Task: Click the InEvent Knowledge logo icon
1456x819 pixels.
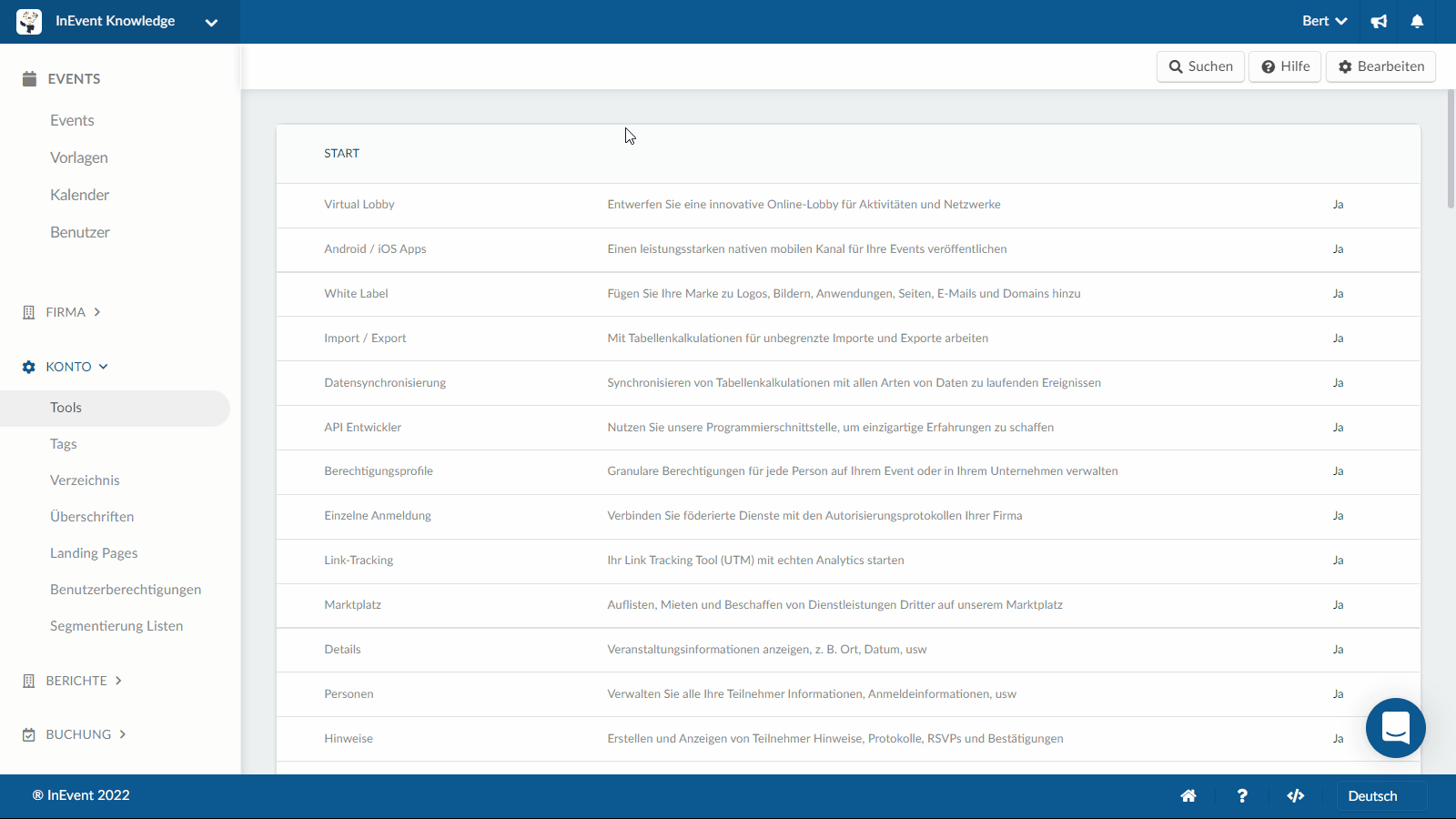Action: 29,22
